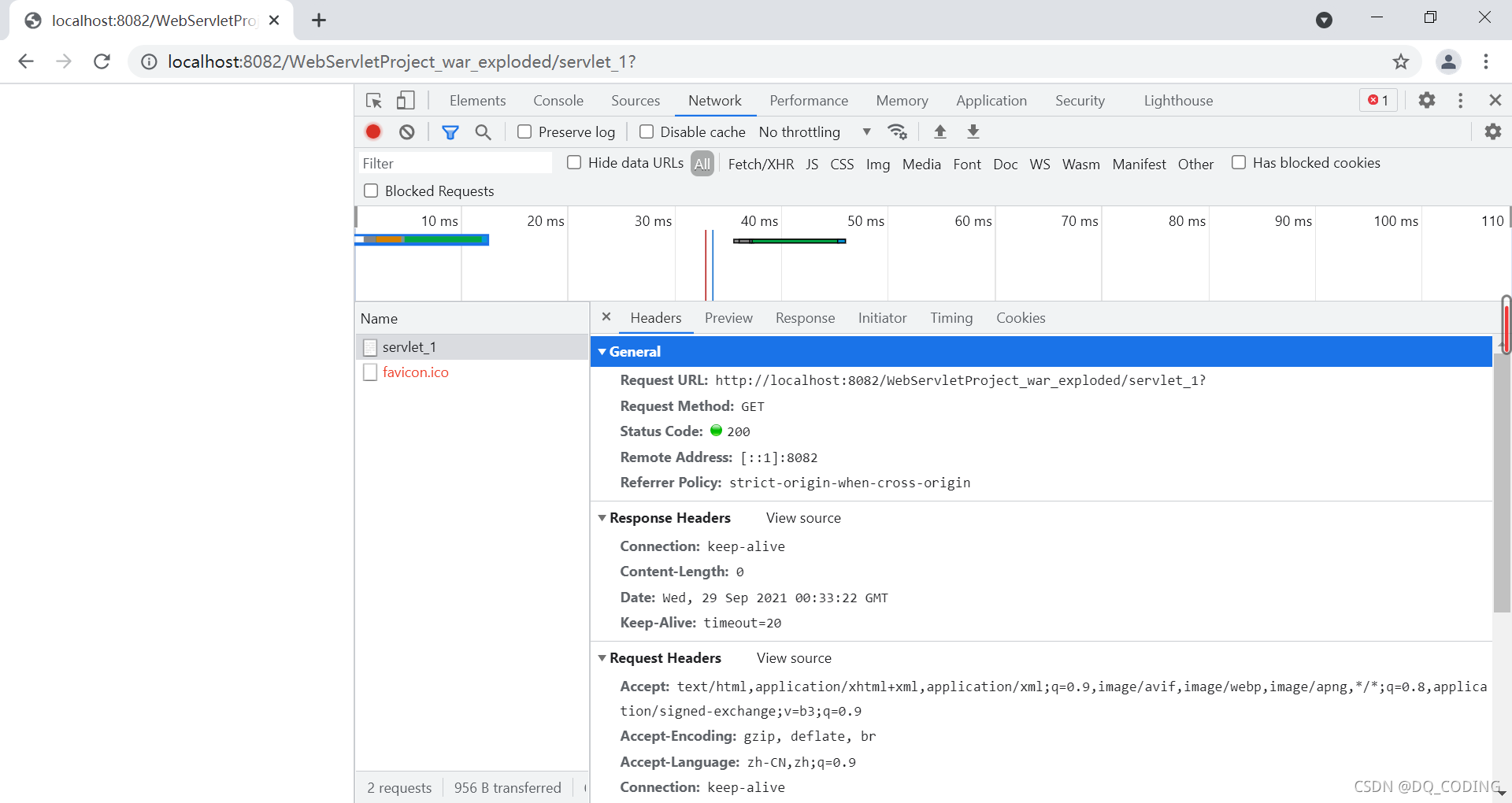This screenshot has width=1512, height=803.
Task: Open a new browser tab
Action: click(x=319, y=20)
